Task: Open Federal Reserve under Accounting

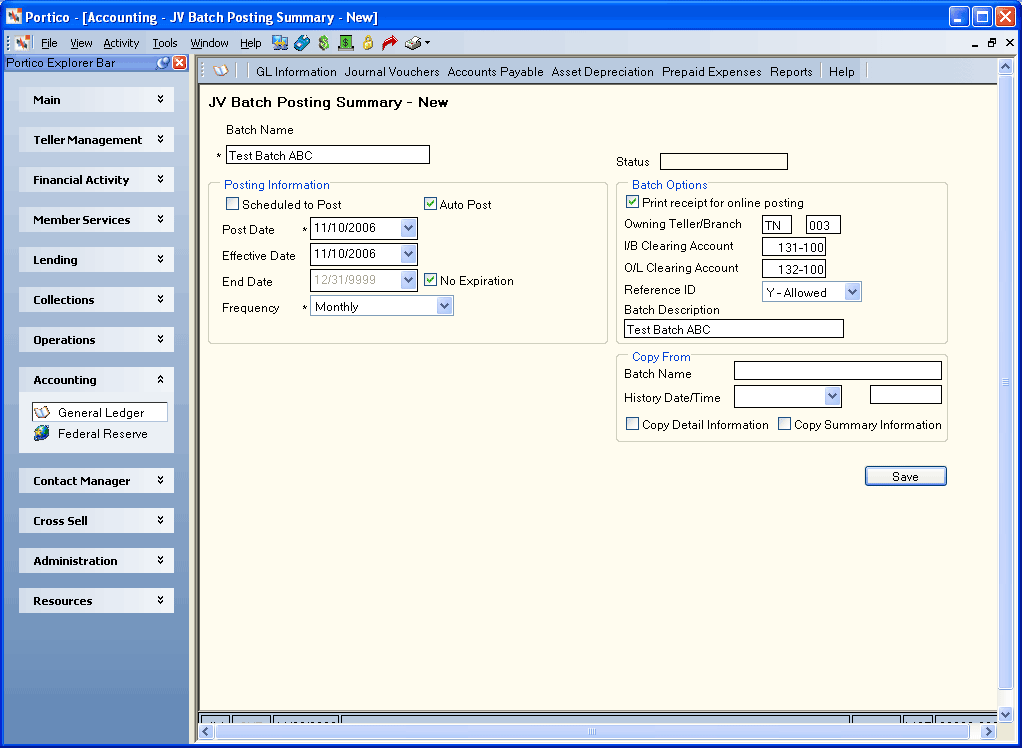Action: pyautogui.click(x=102, y=433)
